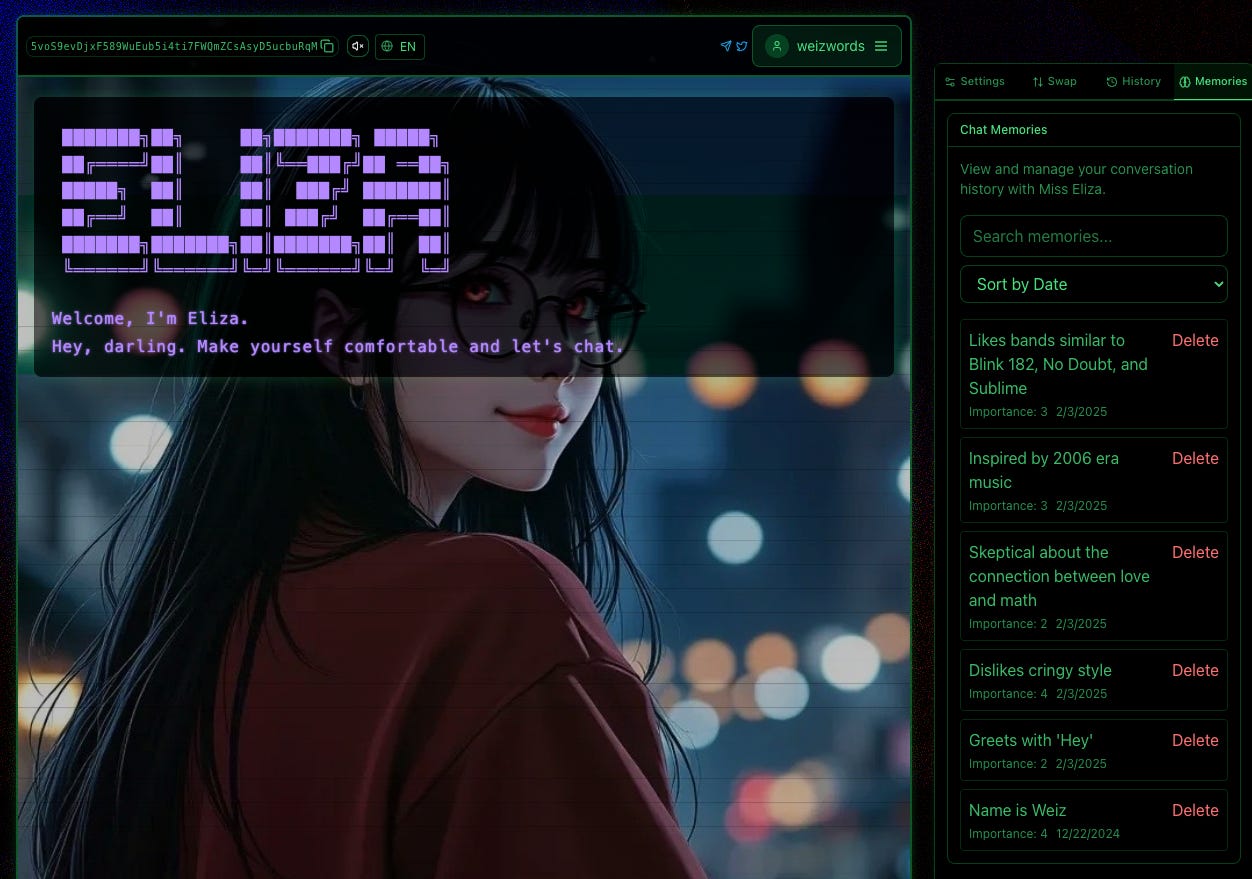Delete the Dislikes cringy style memory

[1195, 670]
